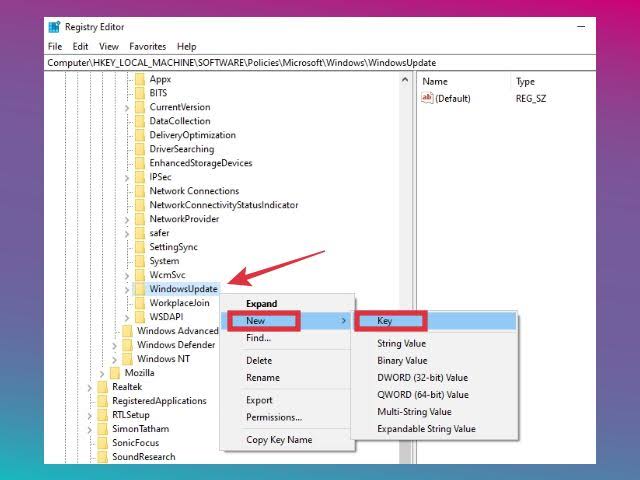
Task: Click the SimonTatham folder icon
Action: point(102,429)
